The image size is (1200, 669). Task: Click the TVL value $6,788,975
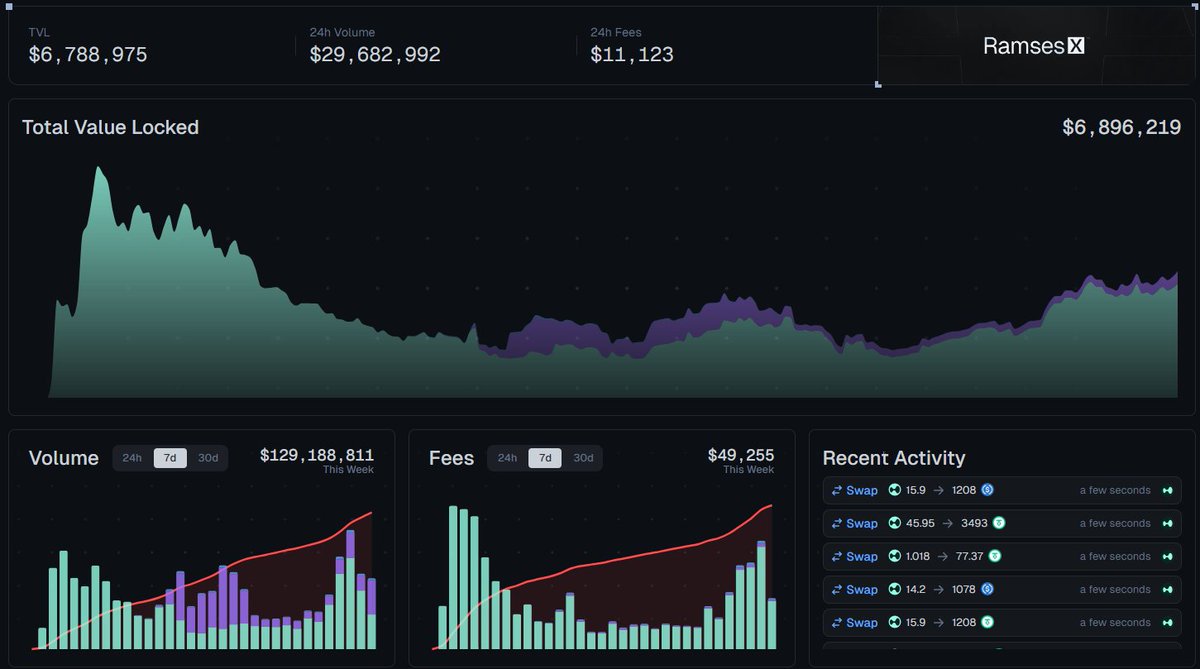88,54
